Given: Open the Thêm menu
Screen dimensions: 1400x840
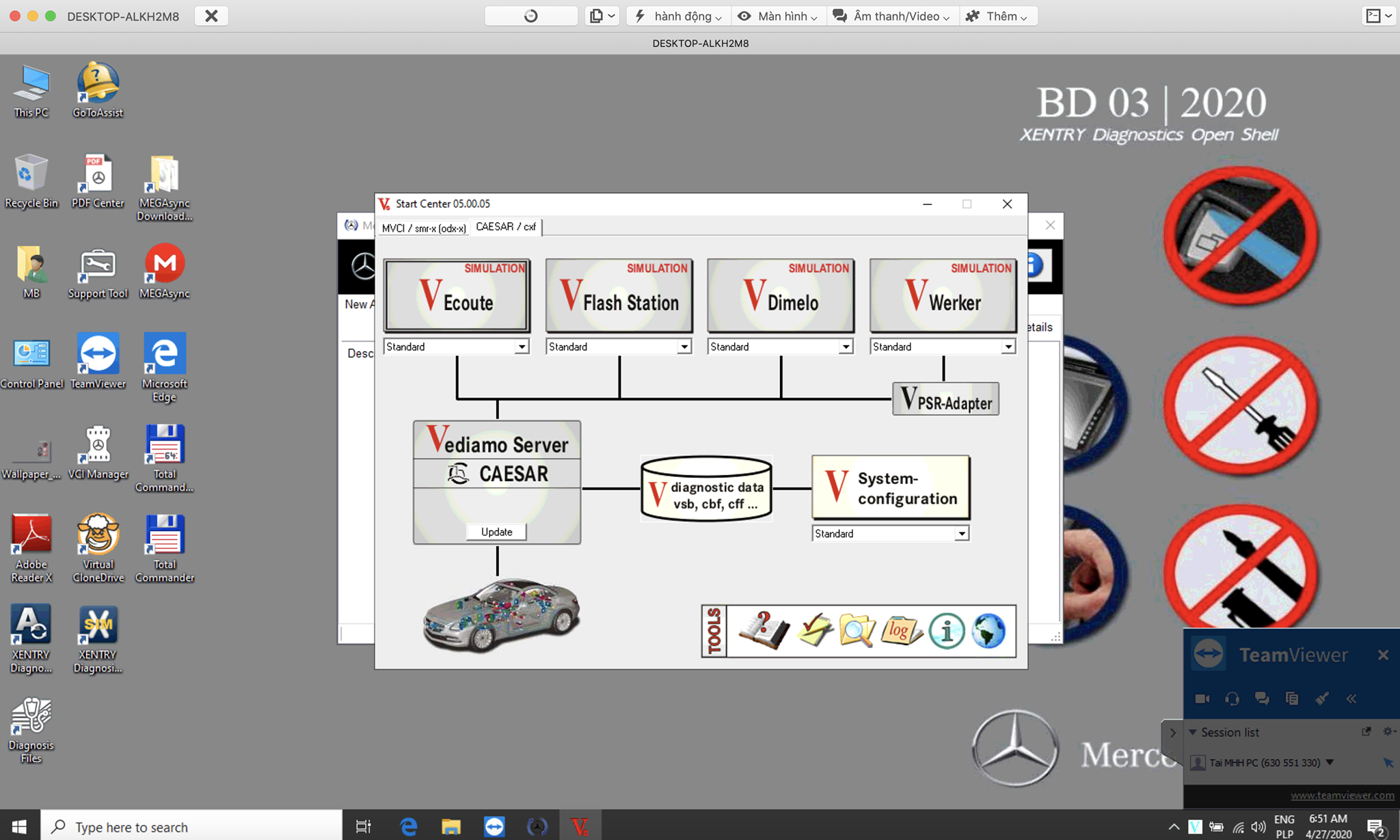Looking at the screenshot, I should coord(997,16).
